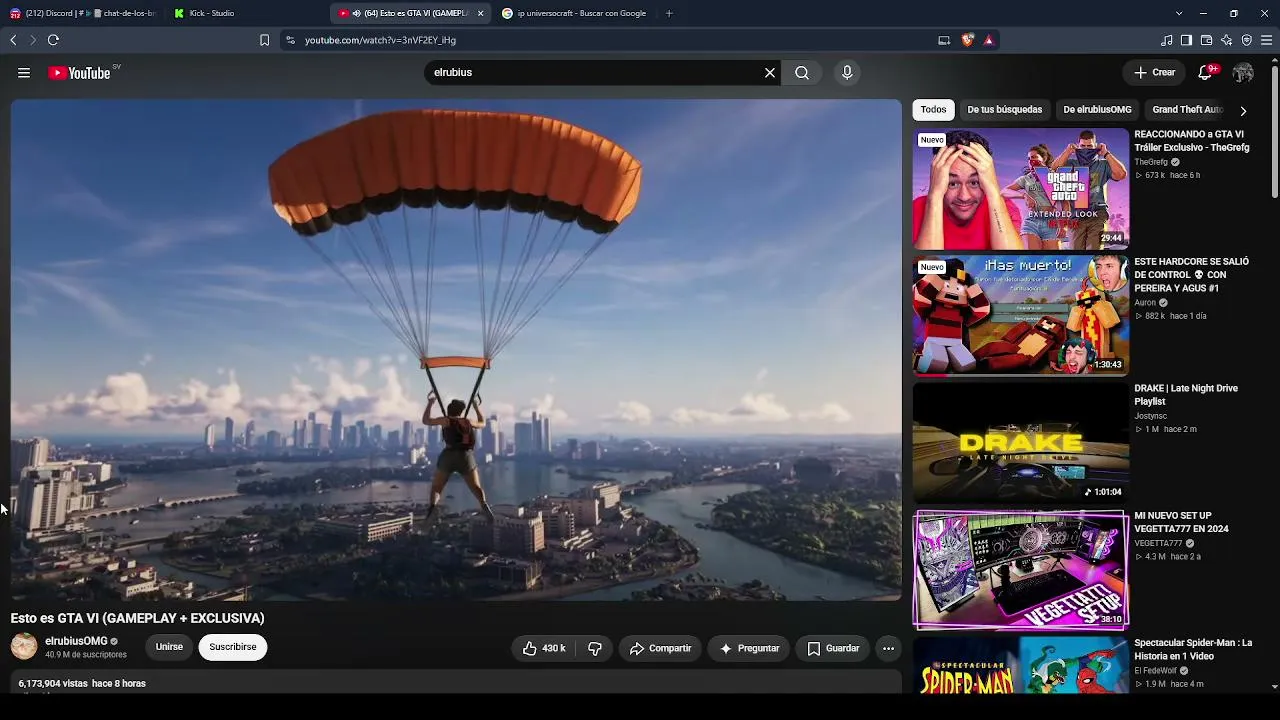The image size is (1280, 720).
Task: Go back in browser history
Action: [x=13, y=40]
